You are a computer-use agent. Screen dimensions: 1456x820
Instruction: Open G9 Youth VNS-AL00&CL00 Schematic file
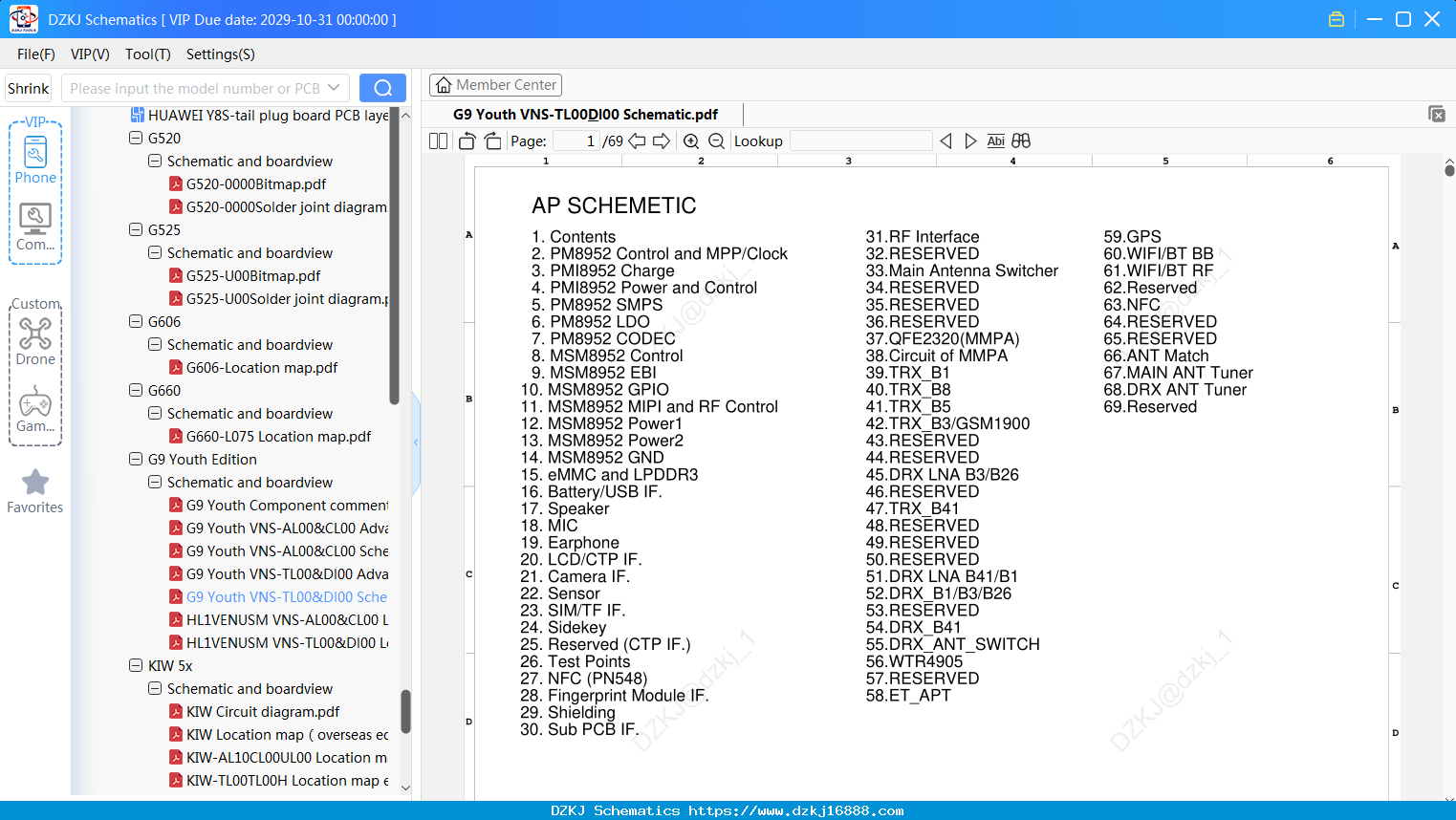coord(278,551)
